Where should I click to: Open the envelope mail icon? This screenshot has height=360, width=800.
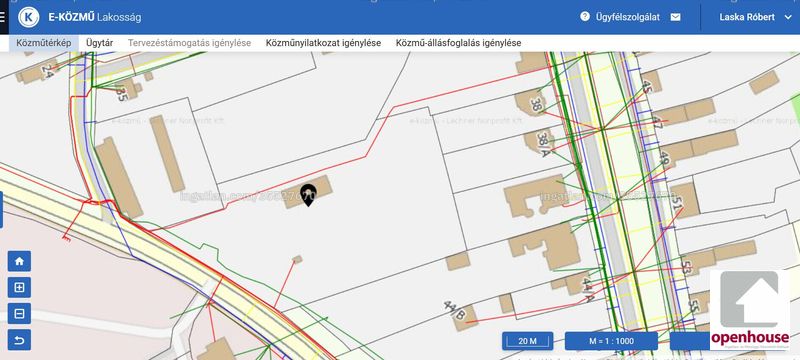tap(676, 17)
